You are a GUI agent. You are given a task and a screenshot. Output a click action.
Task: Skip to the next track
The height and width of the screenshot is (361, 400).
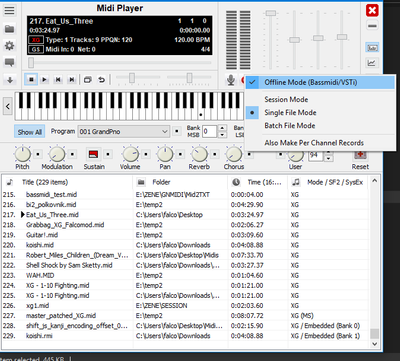[71, 80]
